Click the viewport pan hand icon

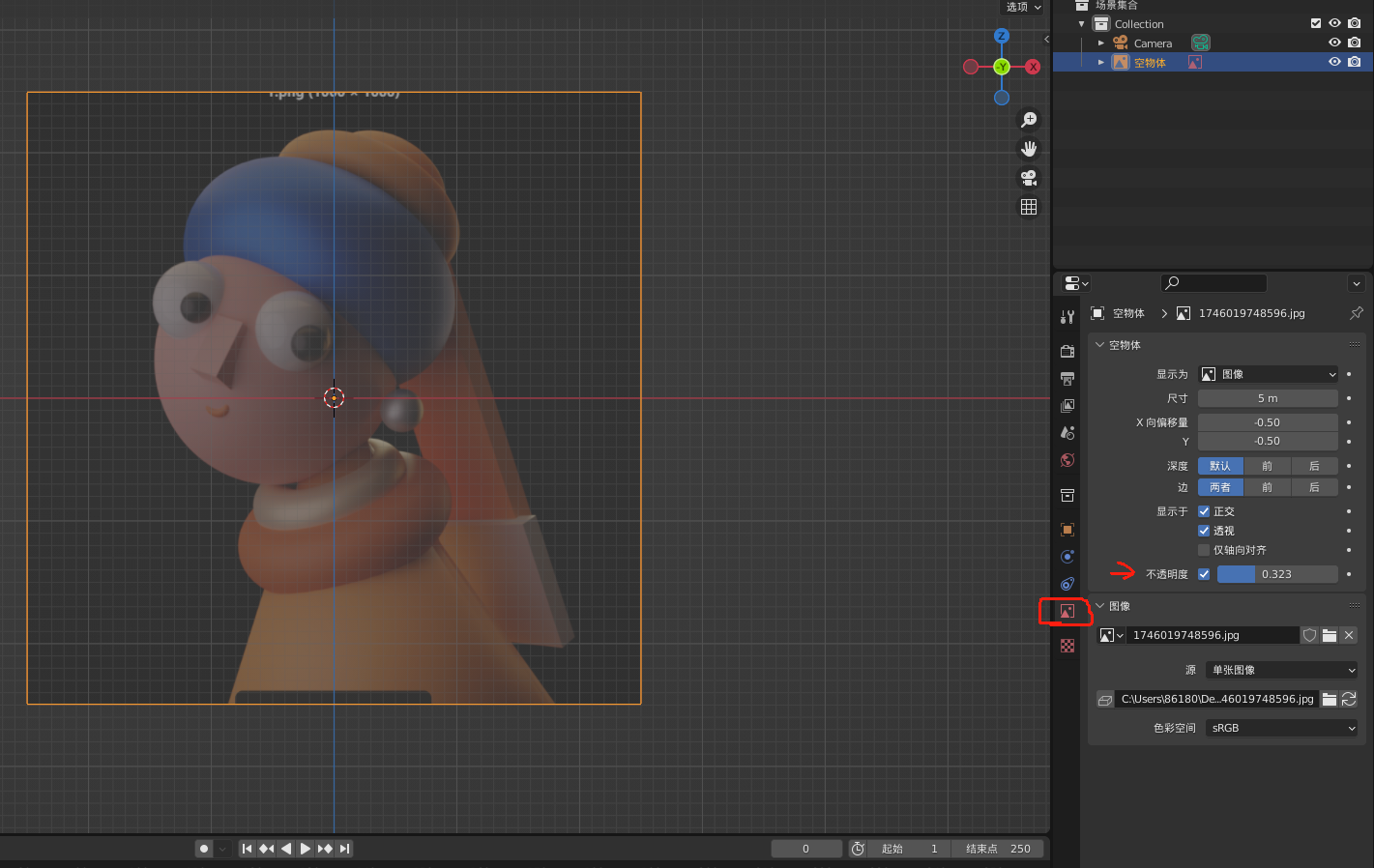pyautogui.click(x=1029, y=149)
